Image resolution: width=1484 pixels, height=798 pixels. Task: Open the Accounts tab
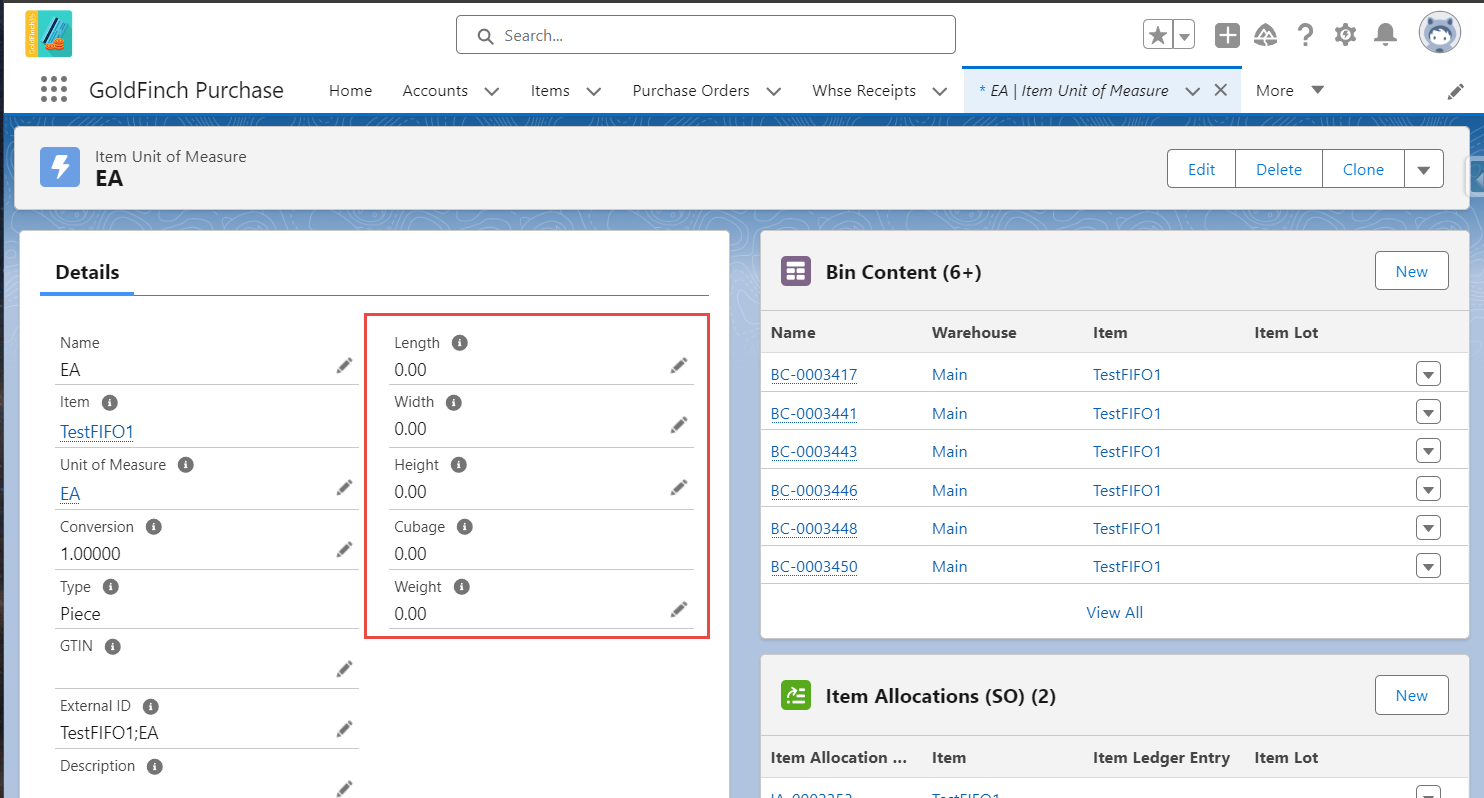click(x=435, y=90)
